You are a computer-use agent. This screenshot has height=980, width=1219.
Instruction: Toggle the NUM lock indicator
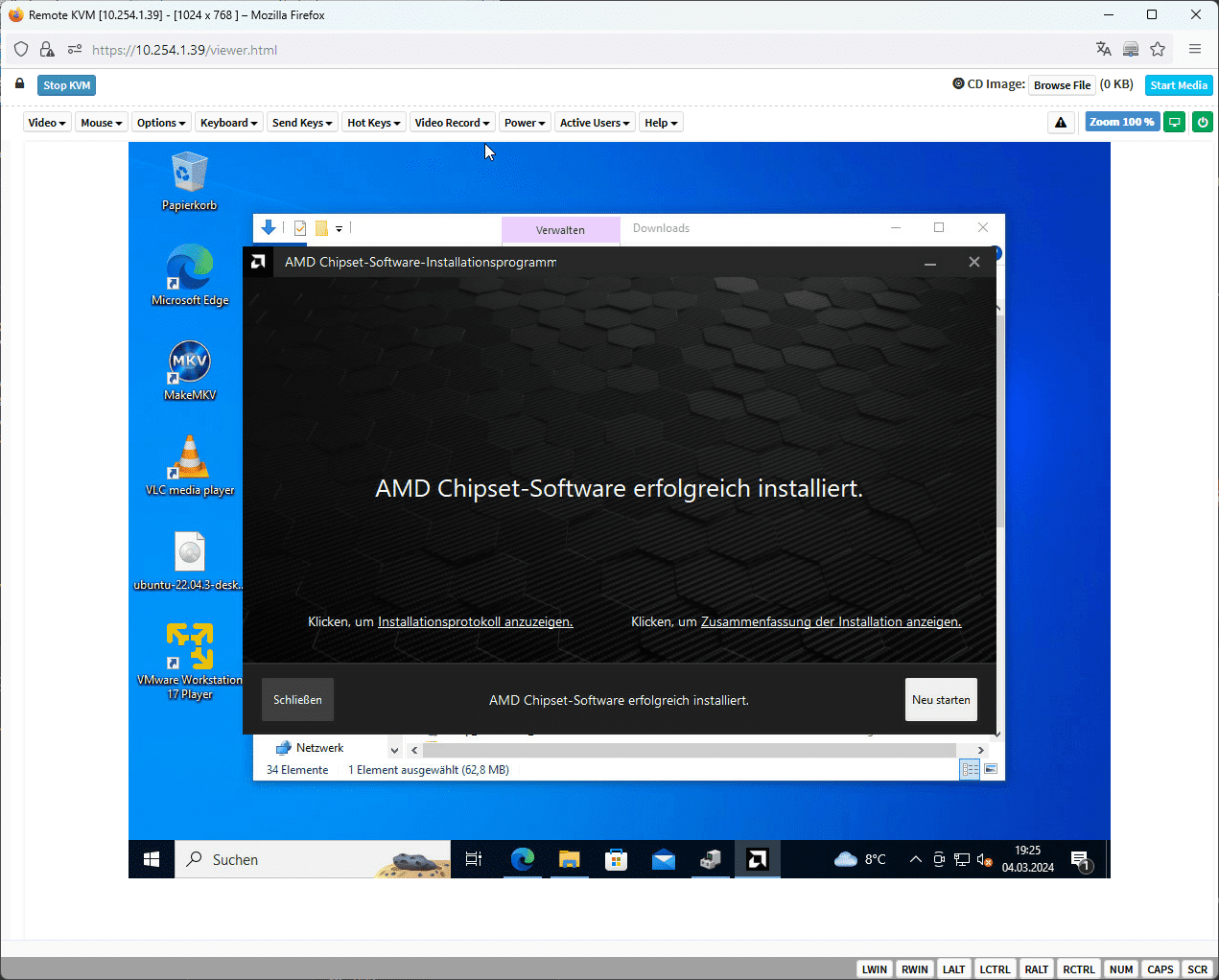coord(1121,968)
